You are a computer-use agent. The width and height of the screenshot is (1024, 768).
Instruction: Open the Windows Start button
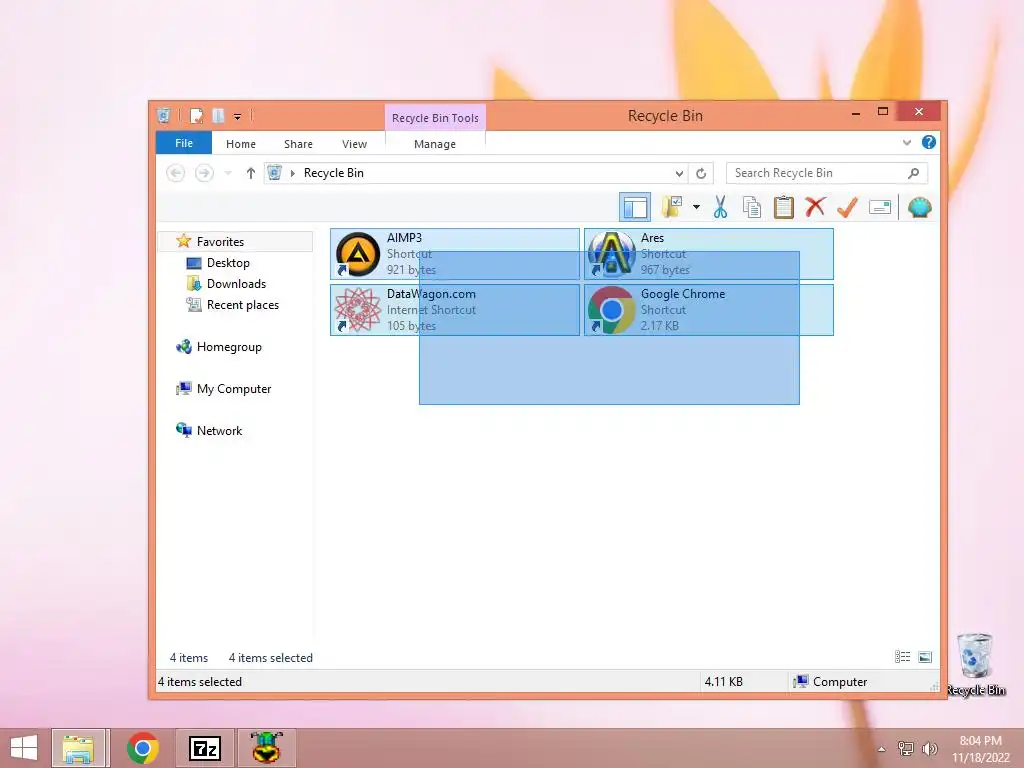pos(24,748)
